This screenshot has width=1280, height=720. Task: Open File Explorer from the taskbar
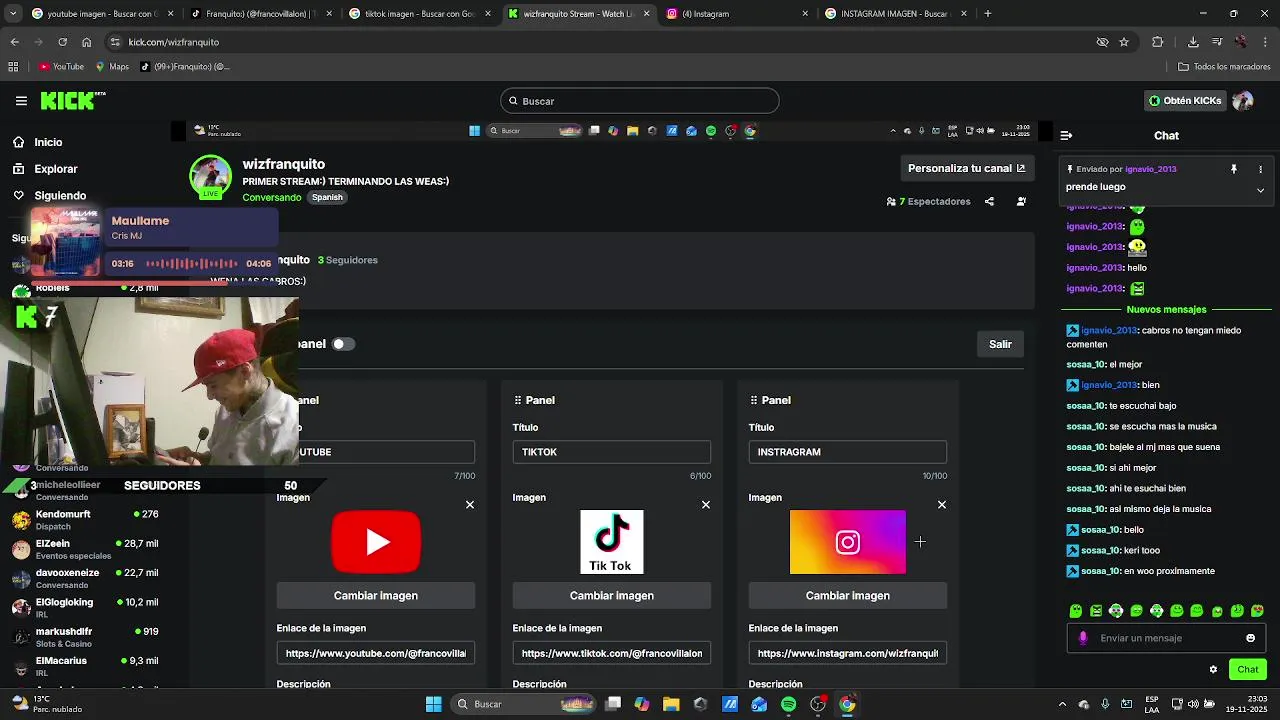tap(671, 704)
